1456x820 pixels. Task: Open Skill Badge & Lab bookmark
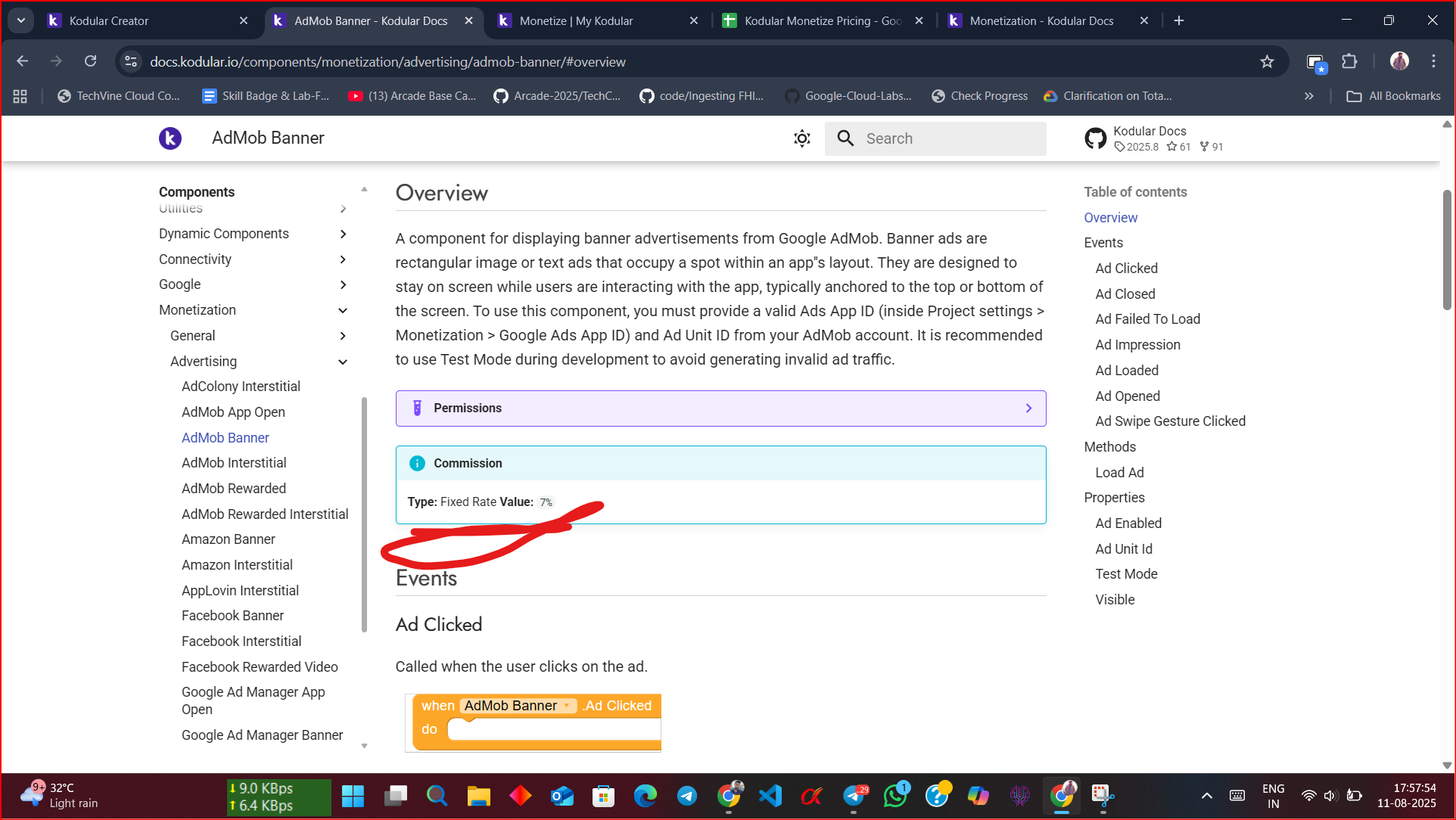coord(266,96)
